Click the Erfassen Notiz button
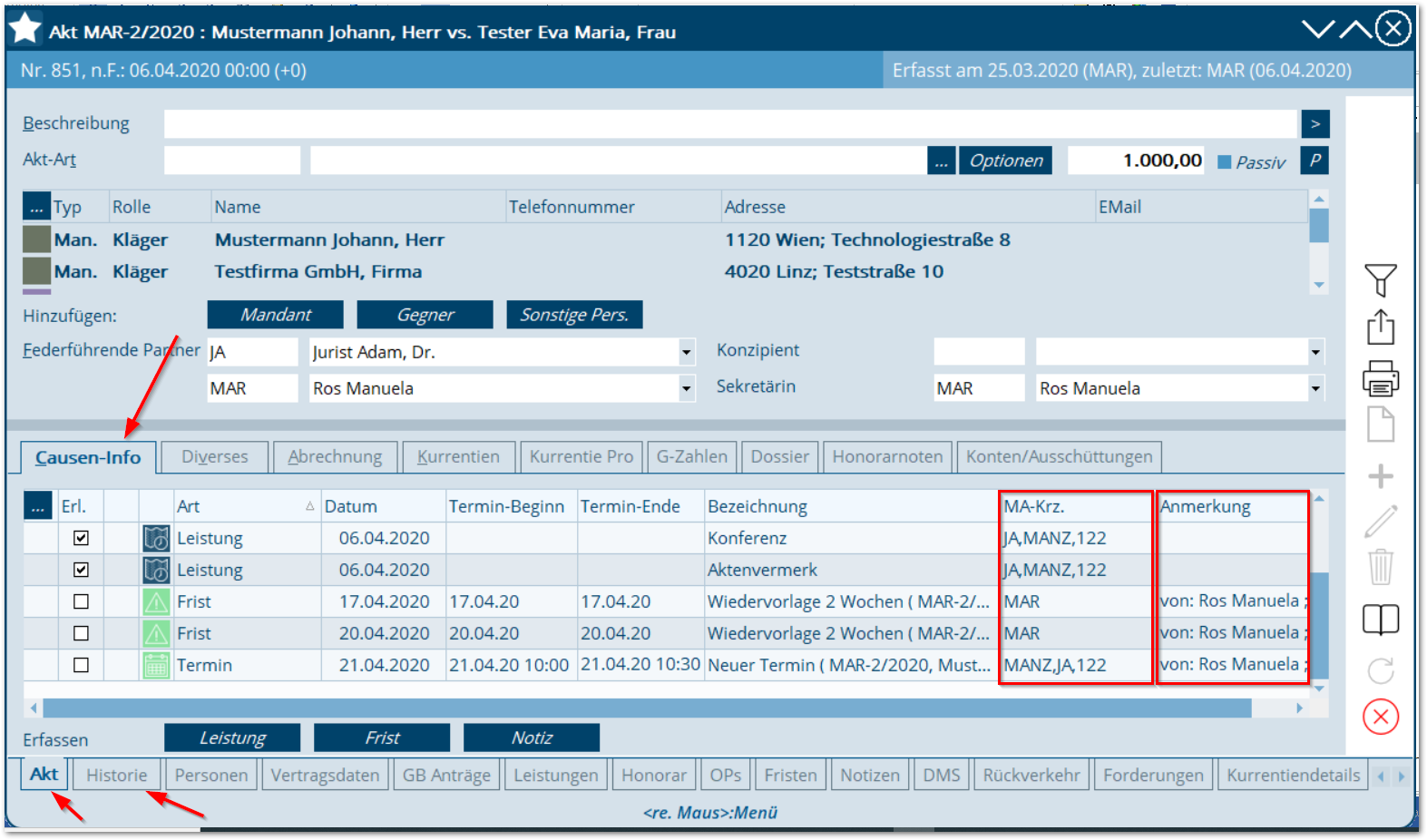The height and width of the screenshot is (840, 1427). point(532,737)
